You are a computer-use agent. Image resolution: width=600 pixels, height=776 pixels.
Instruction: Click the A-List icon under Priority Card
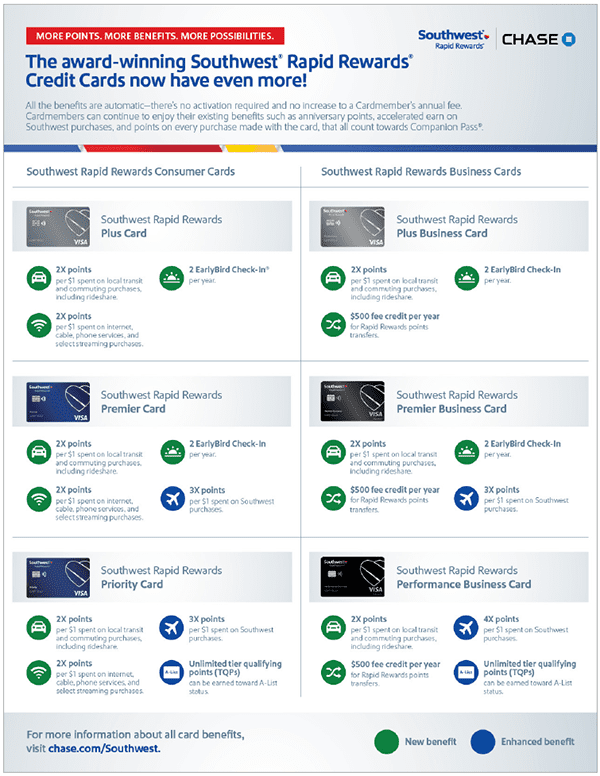[x=172, y=672]
